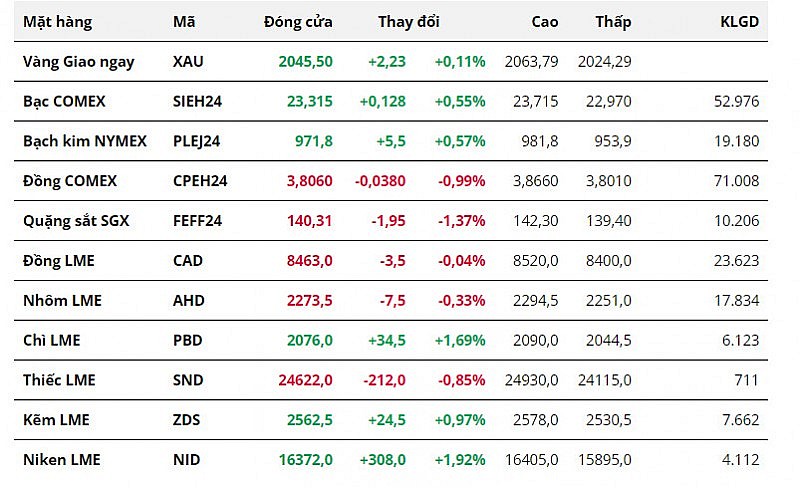This screenshot has height=488, width=800.
Task: Click the Đồng COMEX row label
Action: 70,181
